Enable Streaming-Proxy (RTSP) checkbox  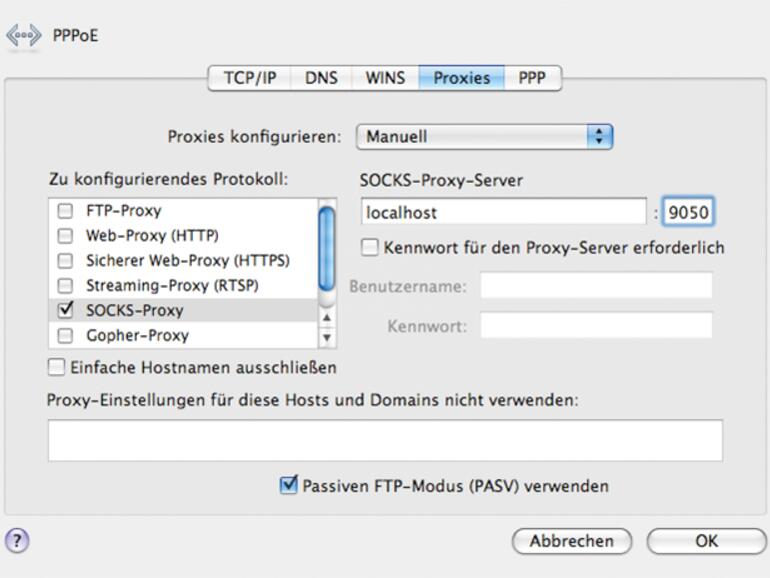tap(66, 286)
